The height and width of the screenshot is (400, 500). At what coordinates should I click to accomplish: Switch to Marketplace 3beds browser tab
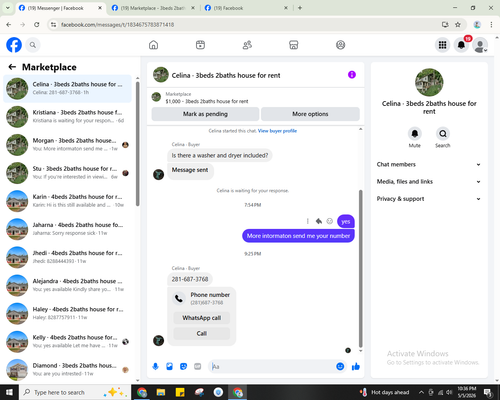click(x=153, y=8)
